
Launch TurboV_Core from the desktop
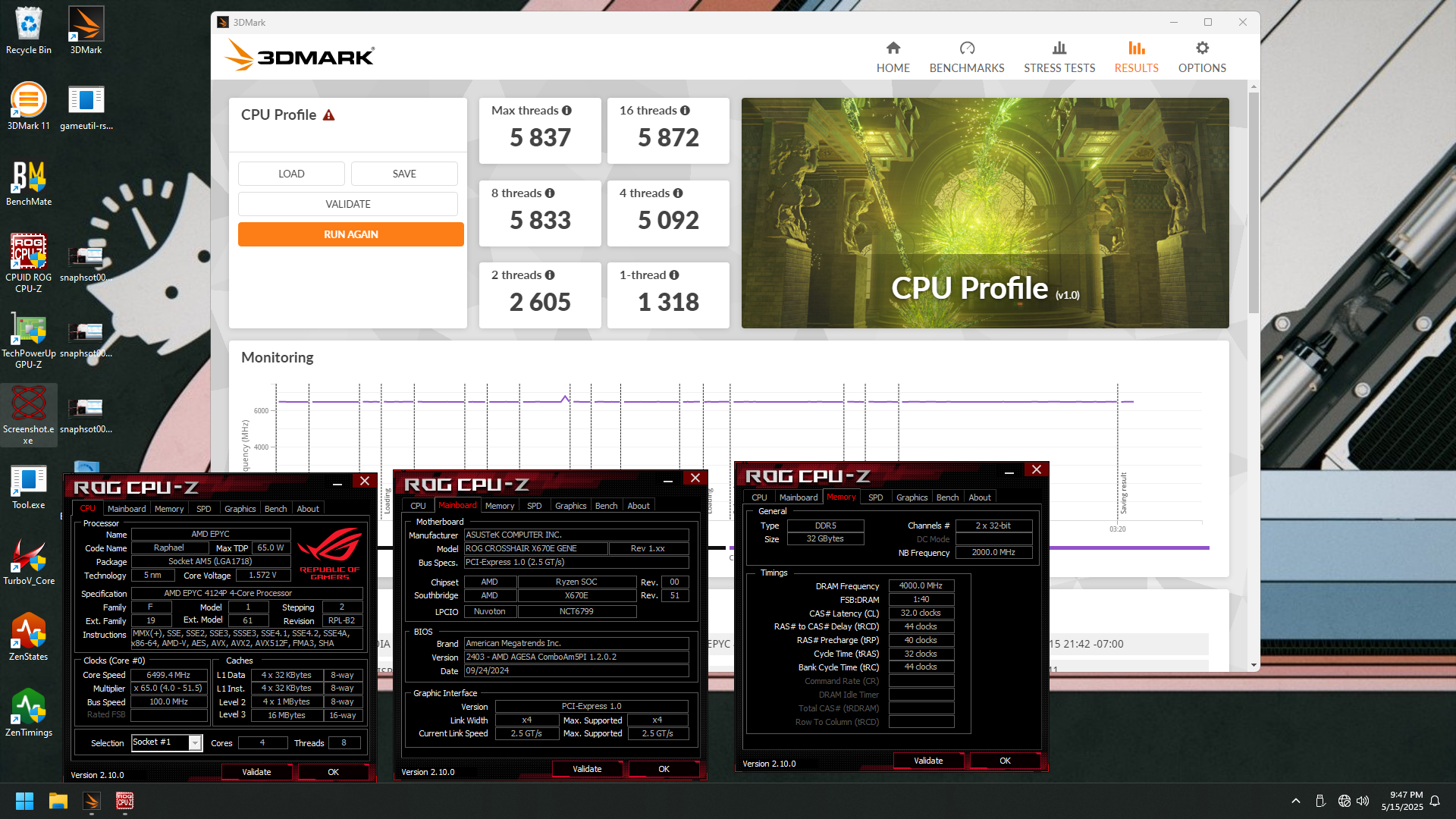[x=29, y=561]
